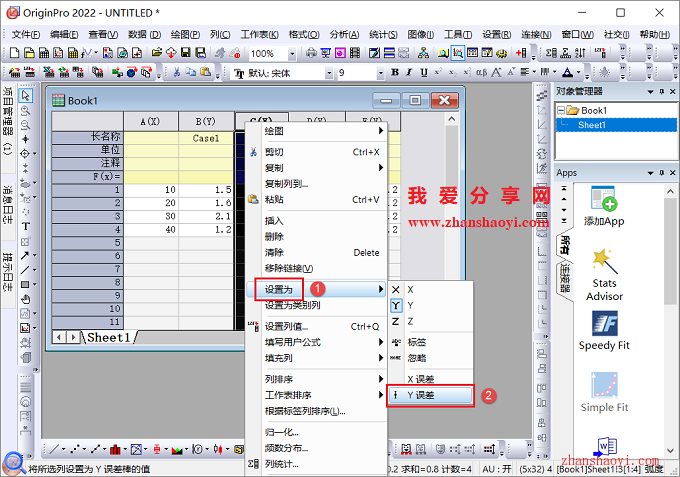Click the Print toolbar icon
Image resolution: width=680 pixels, height=477 pixels.
click(311, 53)
